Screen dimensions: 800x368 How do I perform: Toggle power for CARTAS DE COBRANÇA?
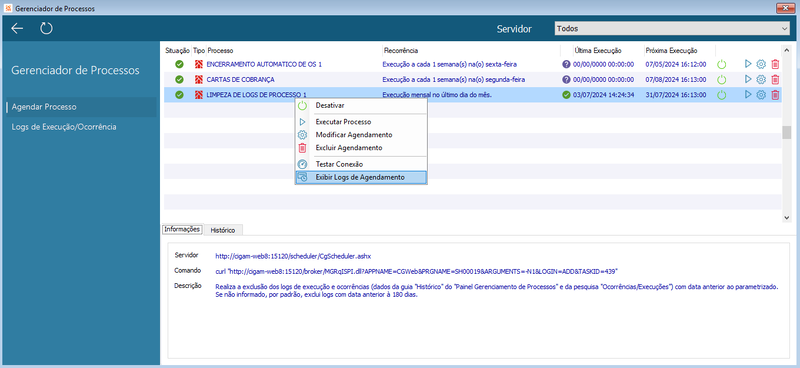[721, 80]
